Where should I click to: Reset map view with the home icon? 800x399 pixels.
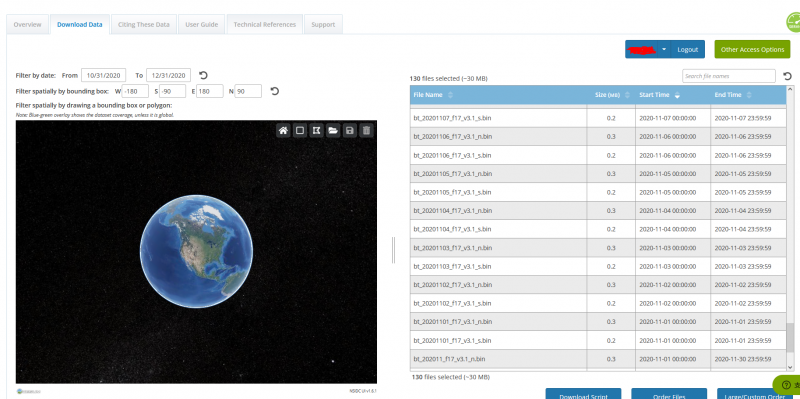tap(283, 131)
